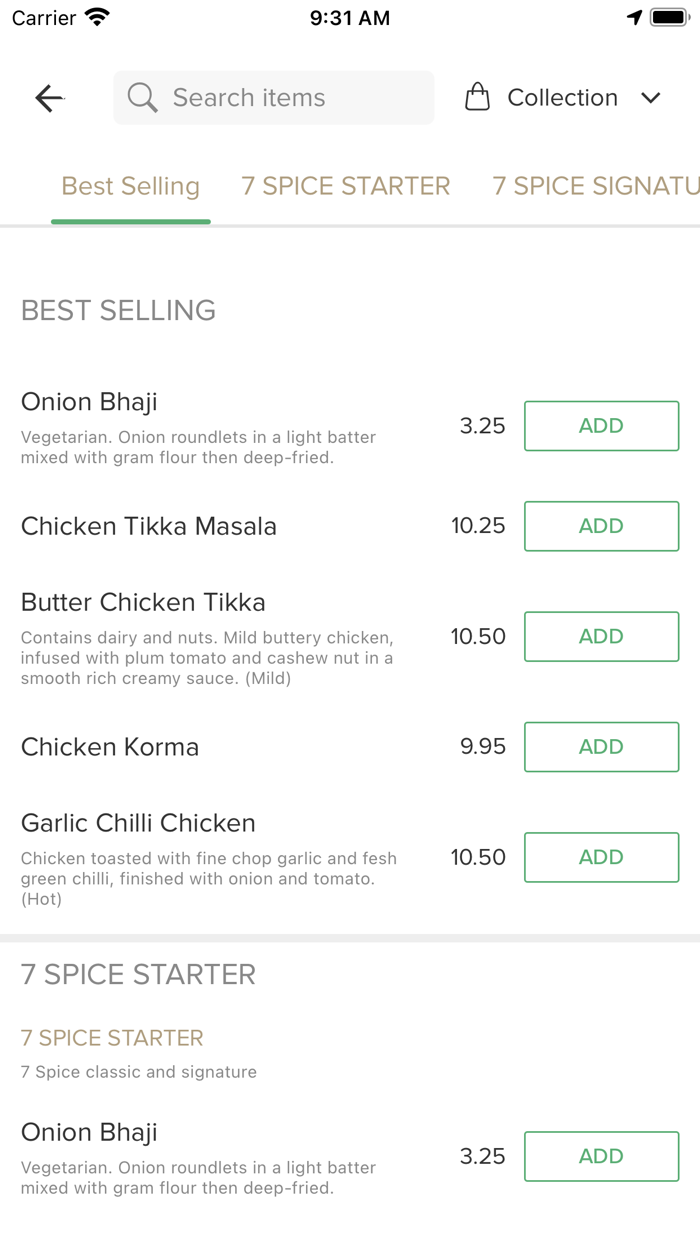Image resolution: width=700 pixels, height=1244 pixels.
Task: Tap the shopping bag icon
Action: (478, 98)
